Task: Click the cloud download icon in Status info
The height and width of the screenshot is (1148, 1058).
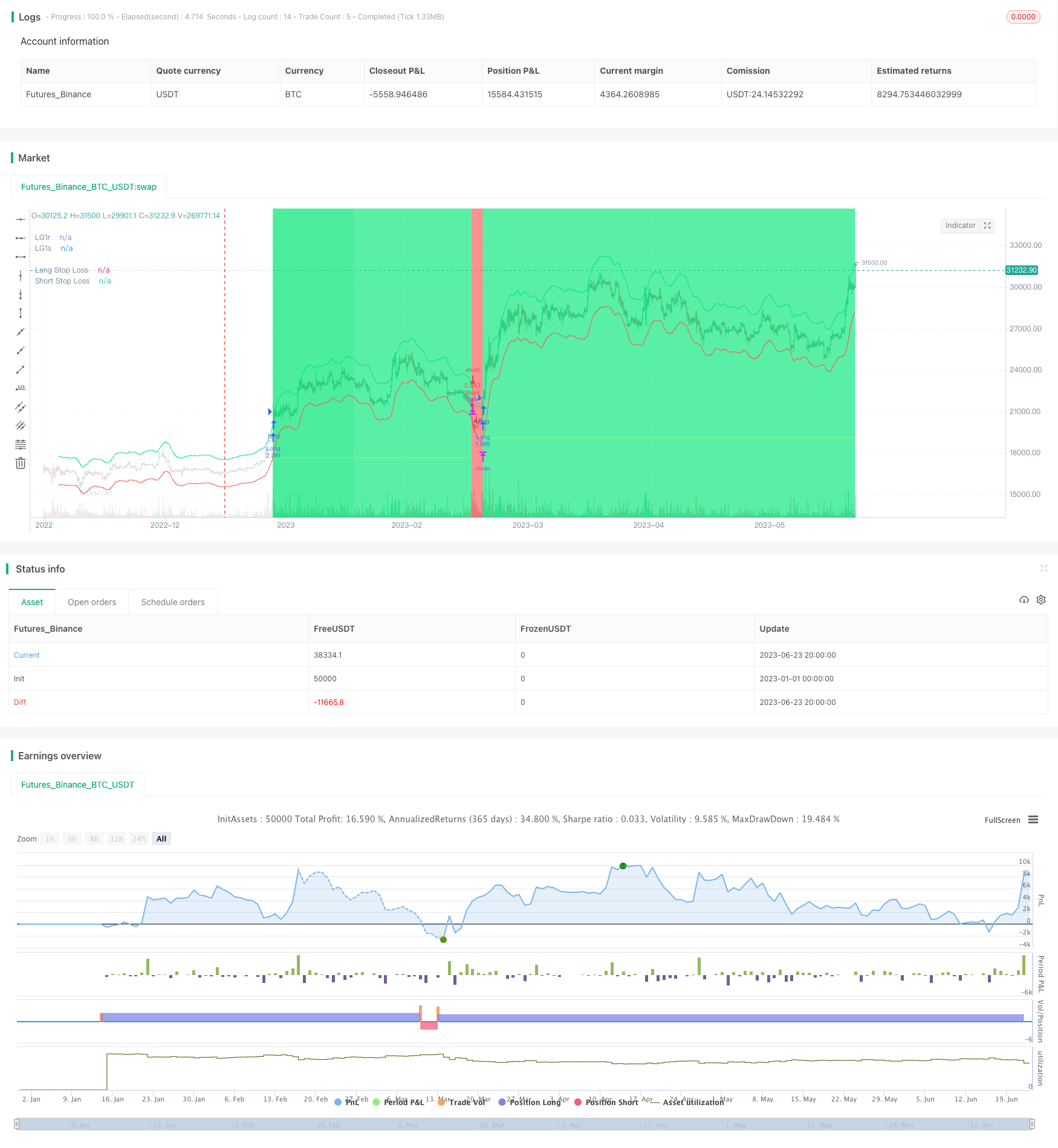Action: point(1024,600)
